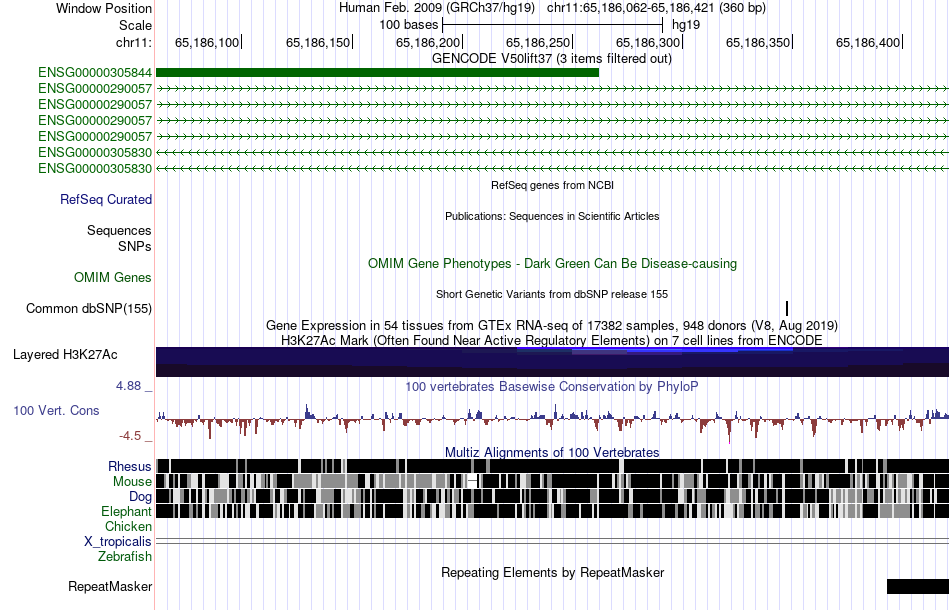Click the Chicken alignment label
The height and width of the screenshot is (610, 950).
pos(128,526)
